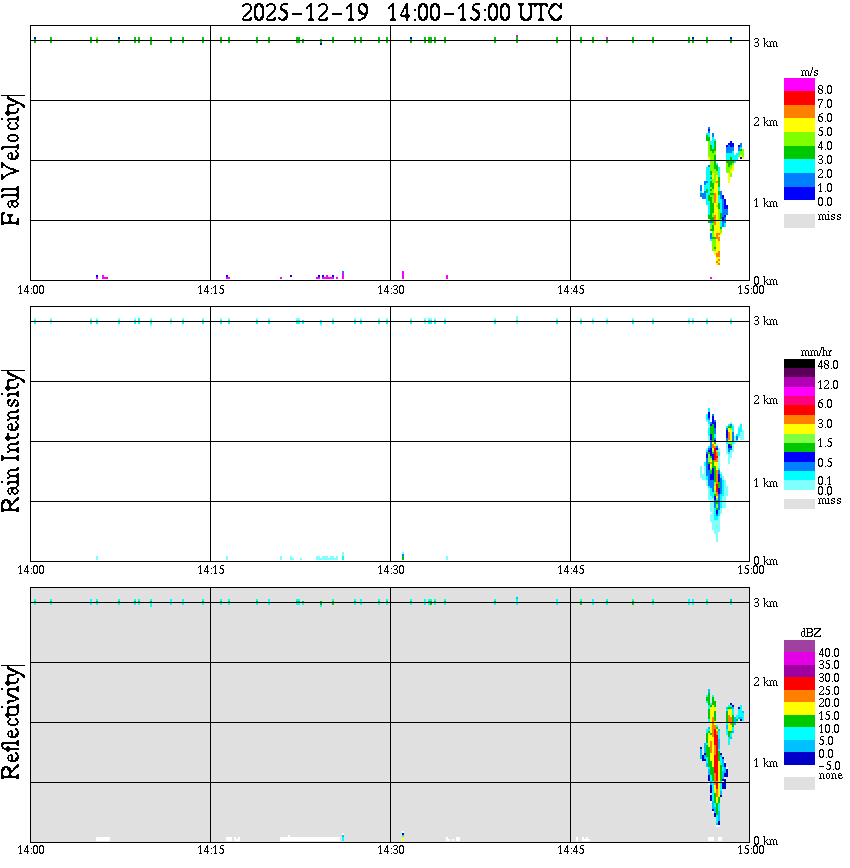Click the 'none' label in the reflectivity legend
The width and height of the screenshot is (850, 868).
[x=830, y=775]
